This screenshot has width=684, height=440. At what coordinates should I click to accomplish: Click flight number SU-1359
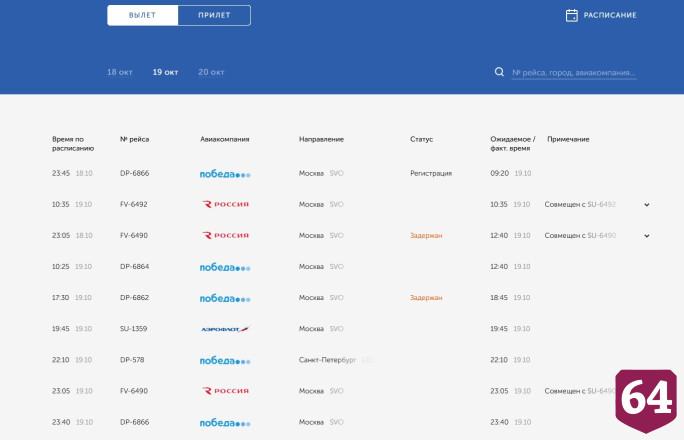[133, 328]
